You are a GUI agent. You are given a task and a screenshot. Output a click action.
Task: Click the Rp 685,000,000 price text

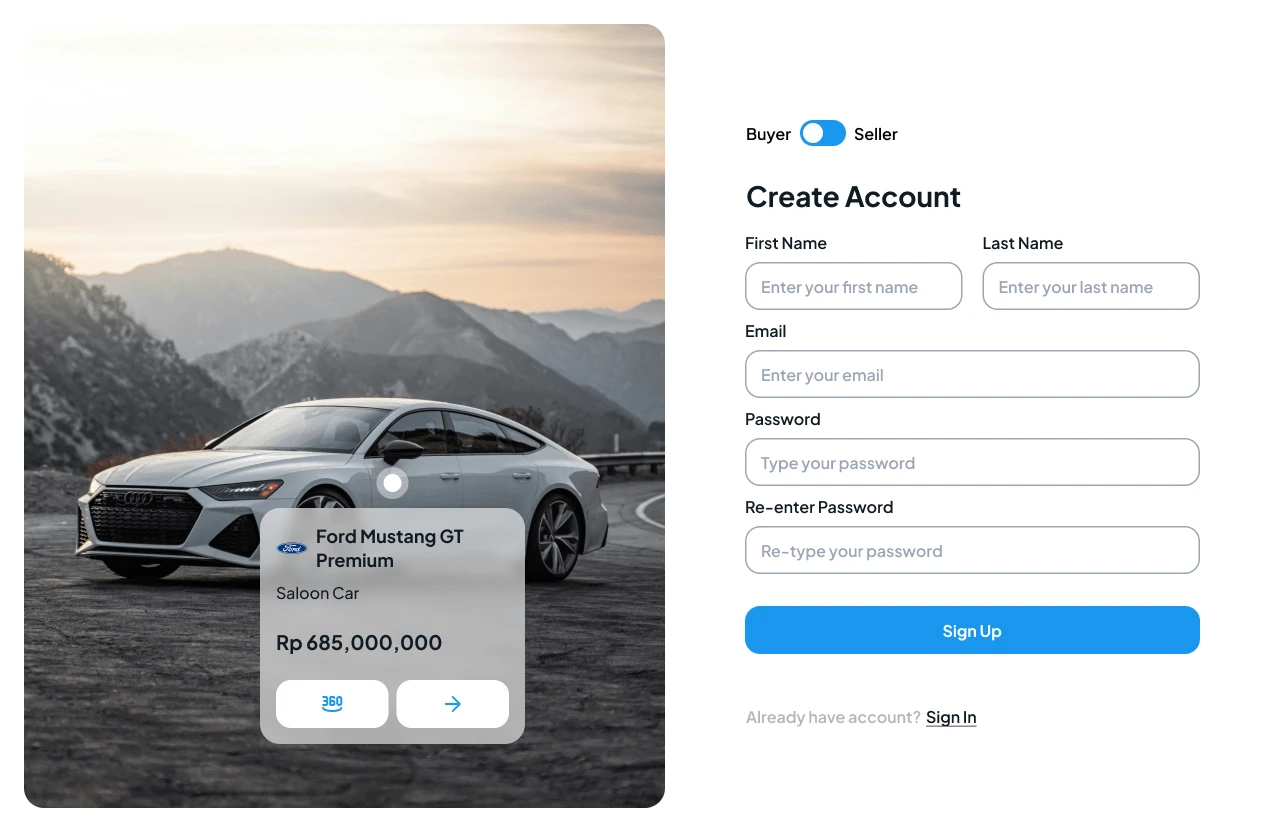coord(359,642)
